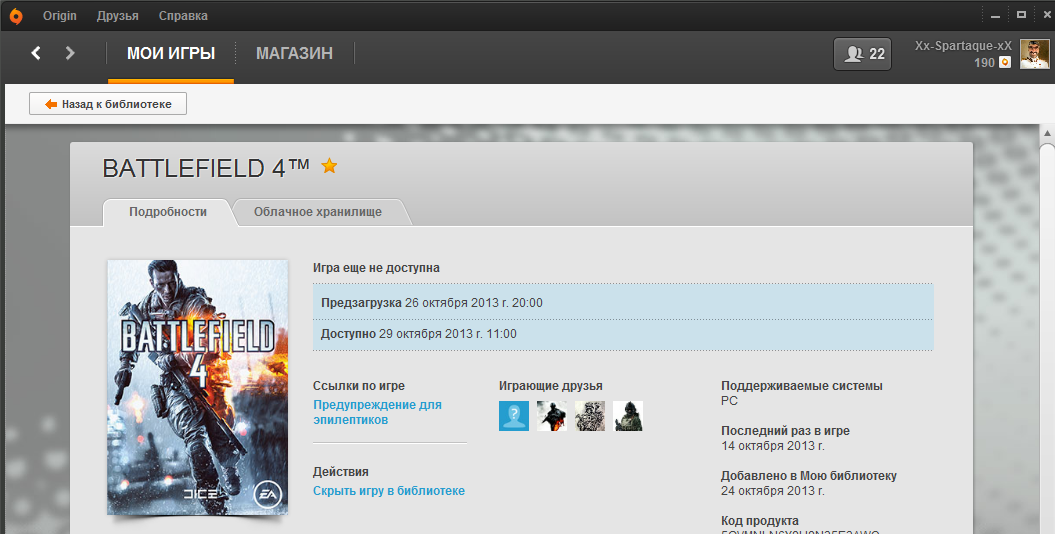This screenshot has width=1055, height=534.
Task: Select the Подробности tab
Action: click(168, 212)
